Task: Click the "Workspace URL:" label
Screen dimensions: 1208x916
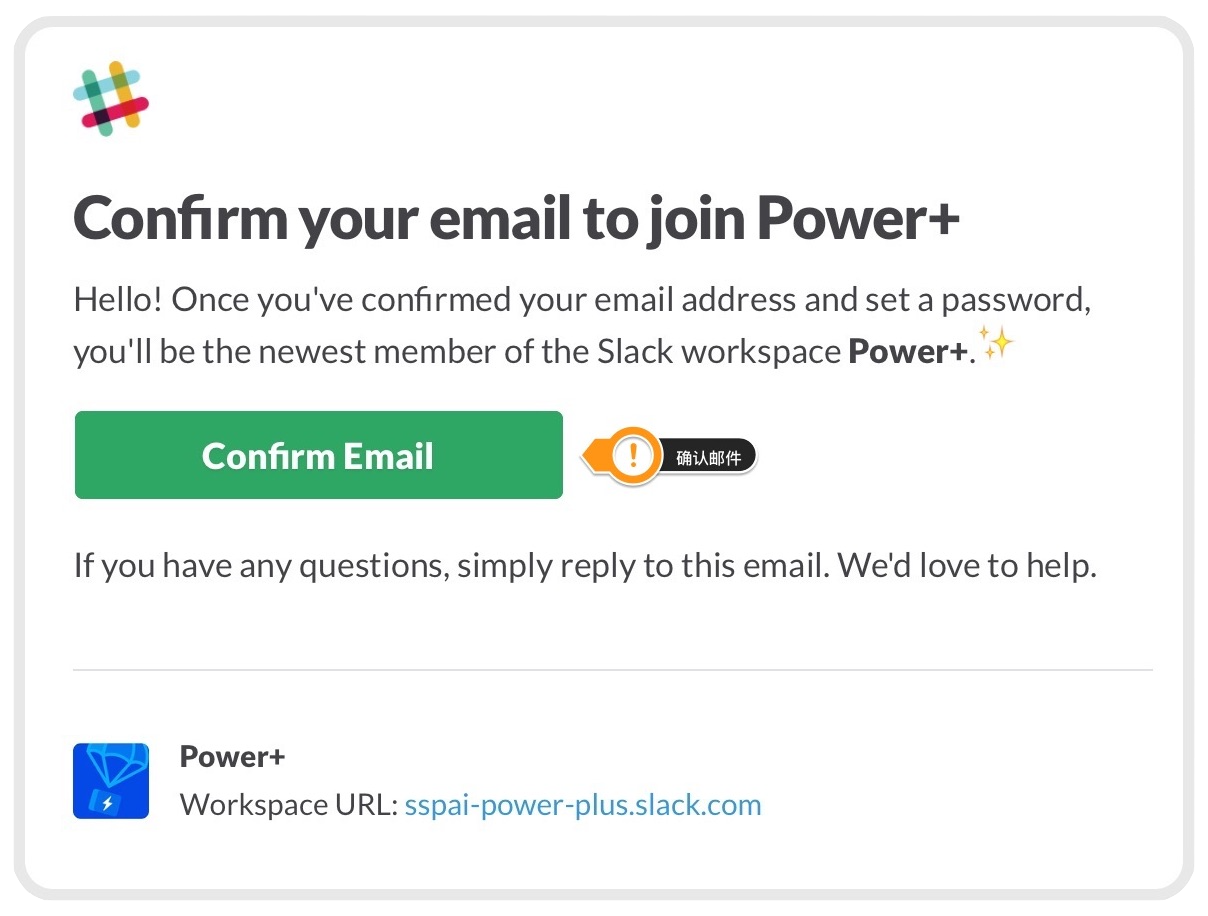Action: tap(289, 805)
